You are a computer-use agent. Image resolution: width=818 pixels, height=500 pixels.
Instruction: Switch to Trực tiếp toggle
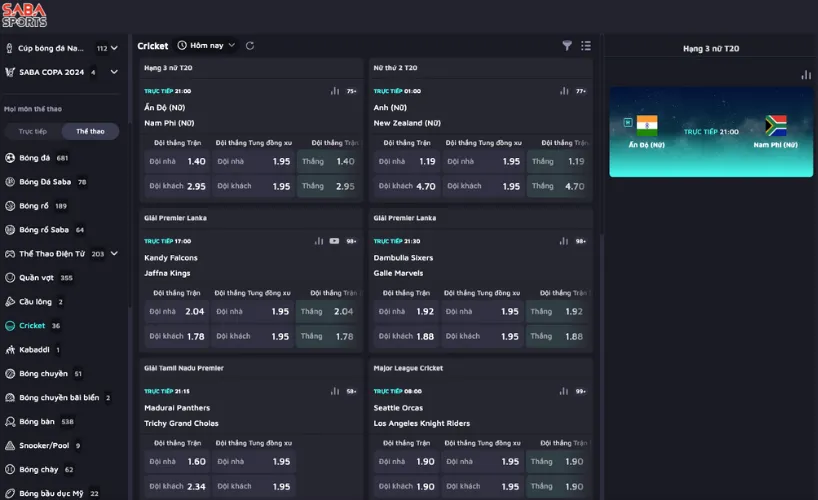tap(33, 132)
